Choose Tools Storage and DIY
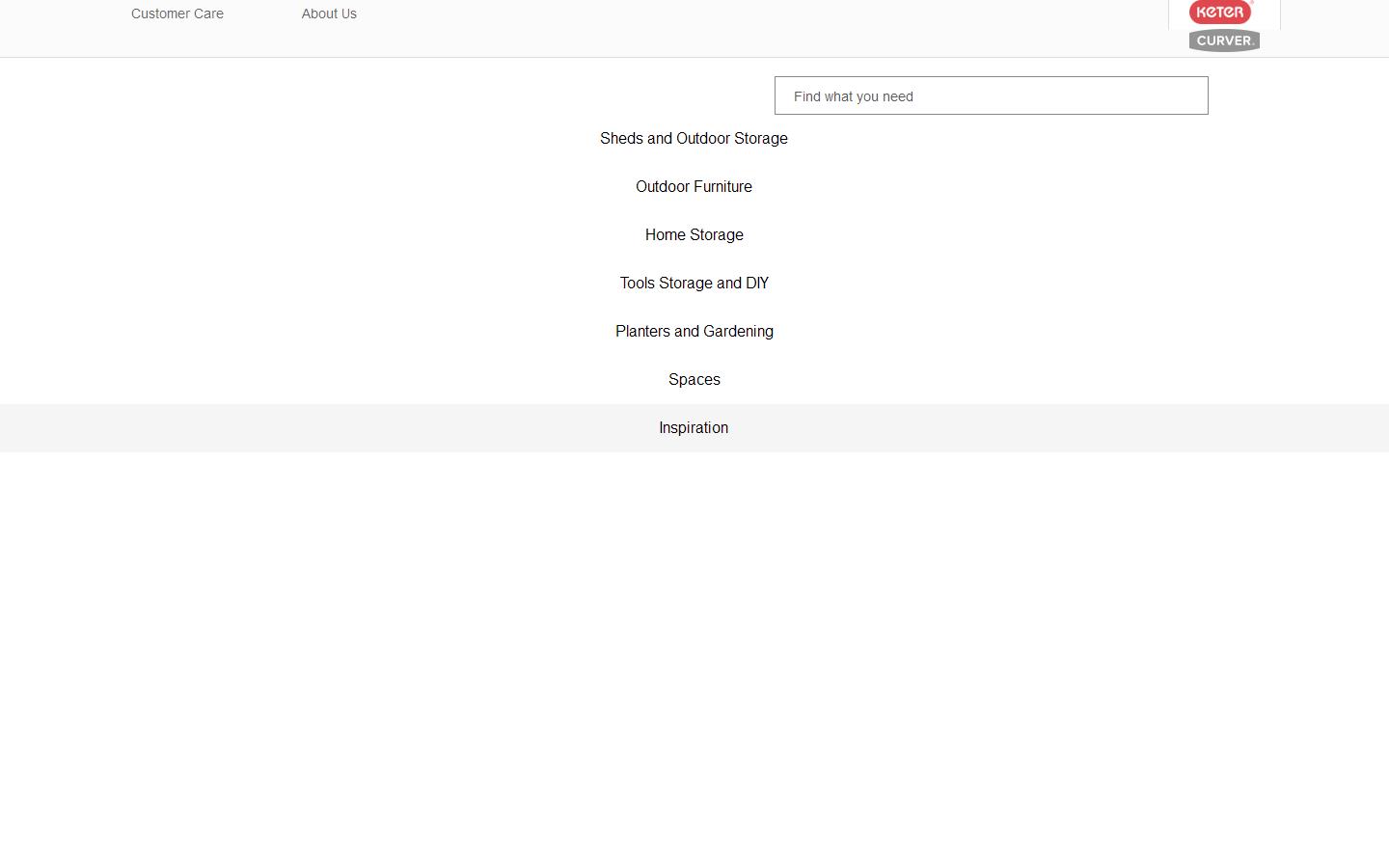Image resolution: width=1389 pixels, height=868 pixels. pos(694,284)
